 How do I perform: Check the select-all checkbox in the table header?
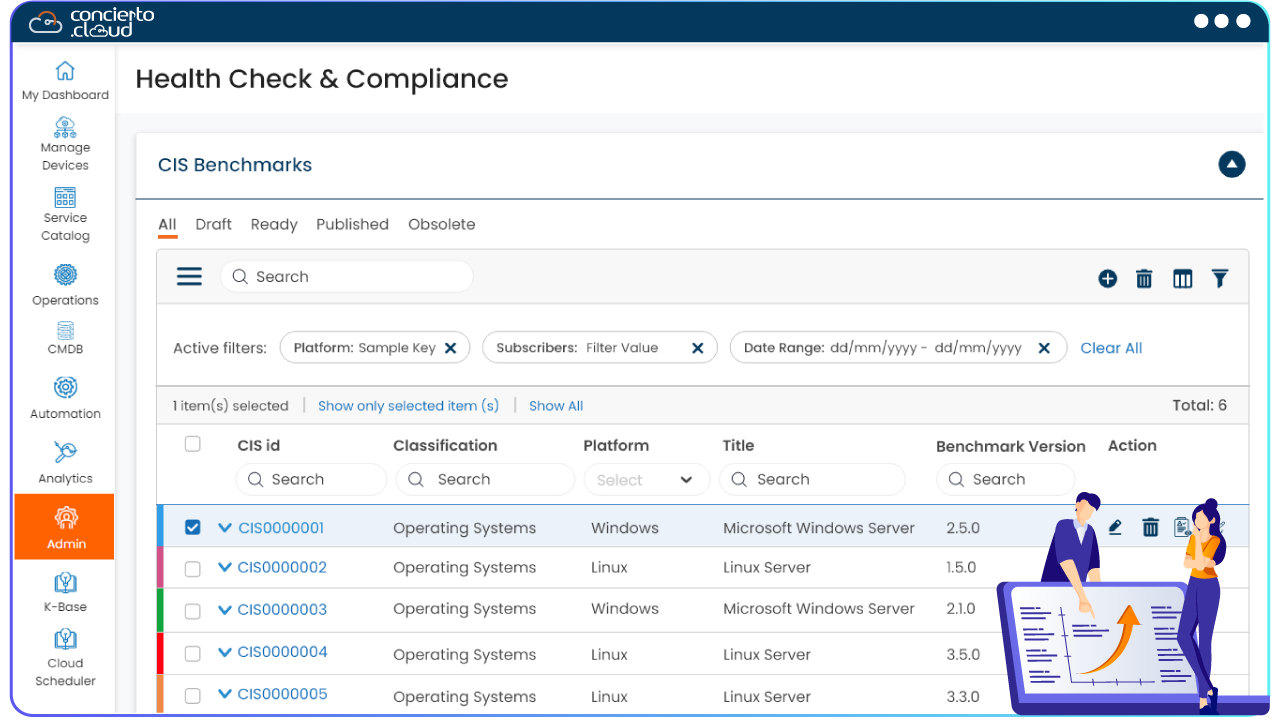pyautogui.click(x=192, y=444)
